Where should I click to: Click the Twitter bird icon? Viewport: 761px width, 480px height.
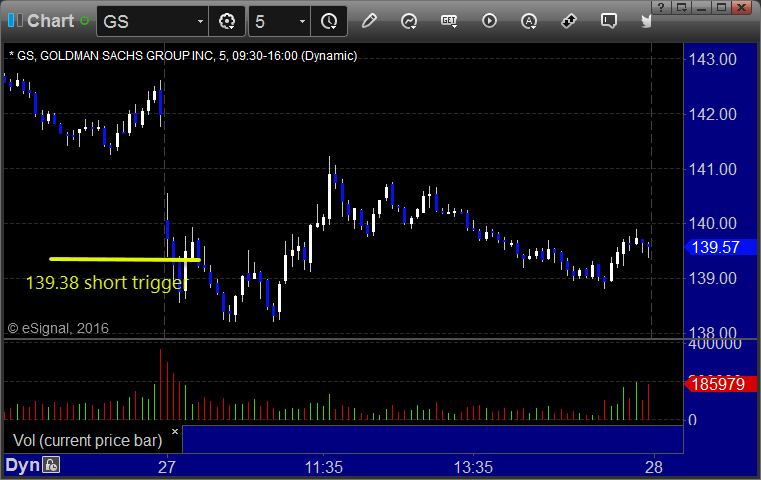pos(646,21)
